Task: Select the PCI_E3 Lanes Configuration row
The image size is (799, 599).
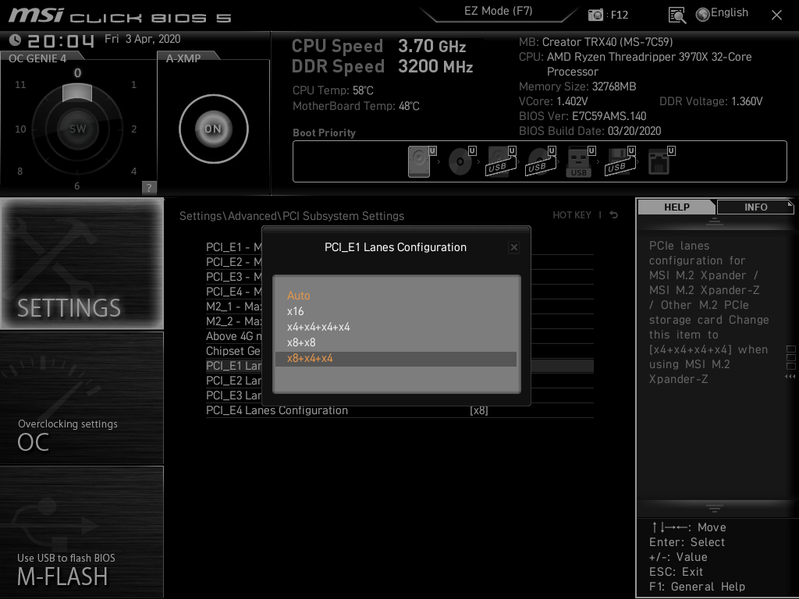Action: point(233,395)
